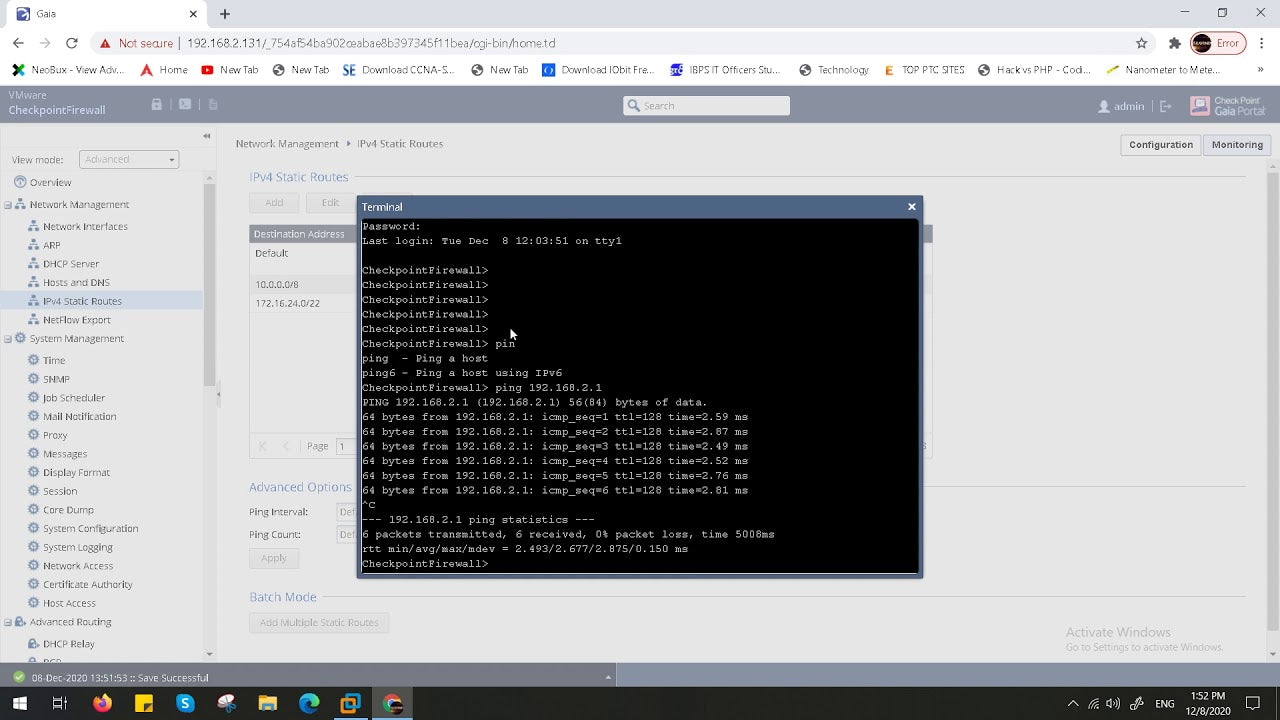This screenshot has width=1280, height=720.
Task: Expand the status bar with its arrow
Action: pos(609,677)
